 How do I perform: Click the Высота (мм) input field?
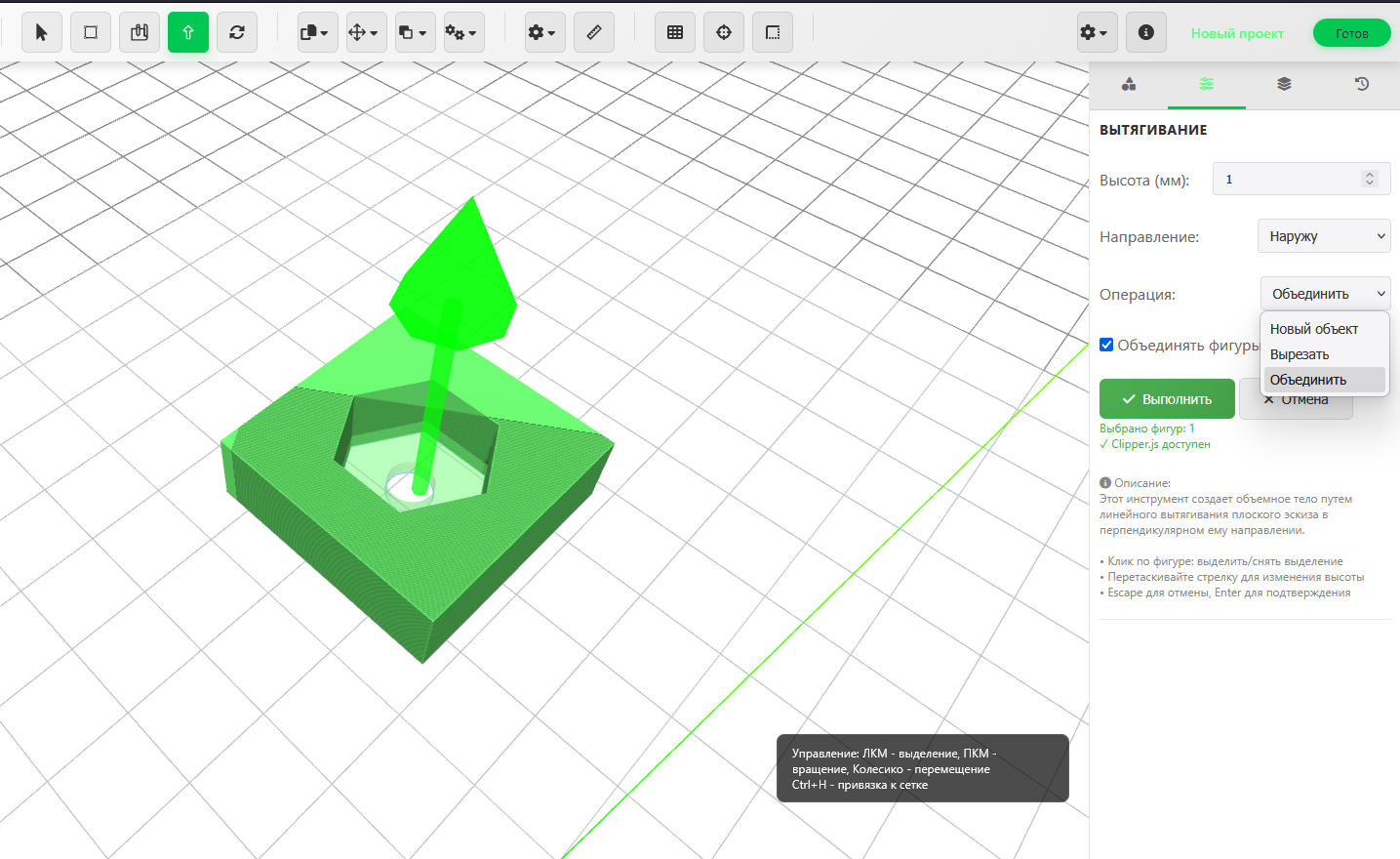[x=1286, y=180]
